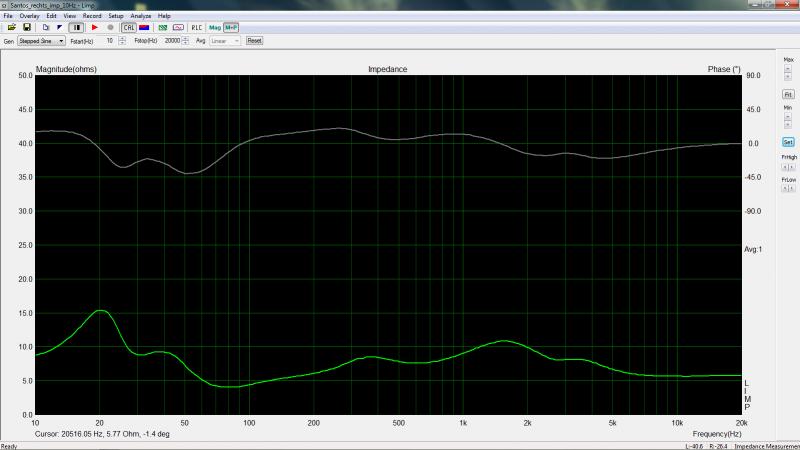Click the RLC estimation toolbar icon
This screenshot has height=450, width=800.
tap(196, 27)
